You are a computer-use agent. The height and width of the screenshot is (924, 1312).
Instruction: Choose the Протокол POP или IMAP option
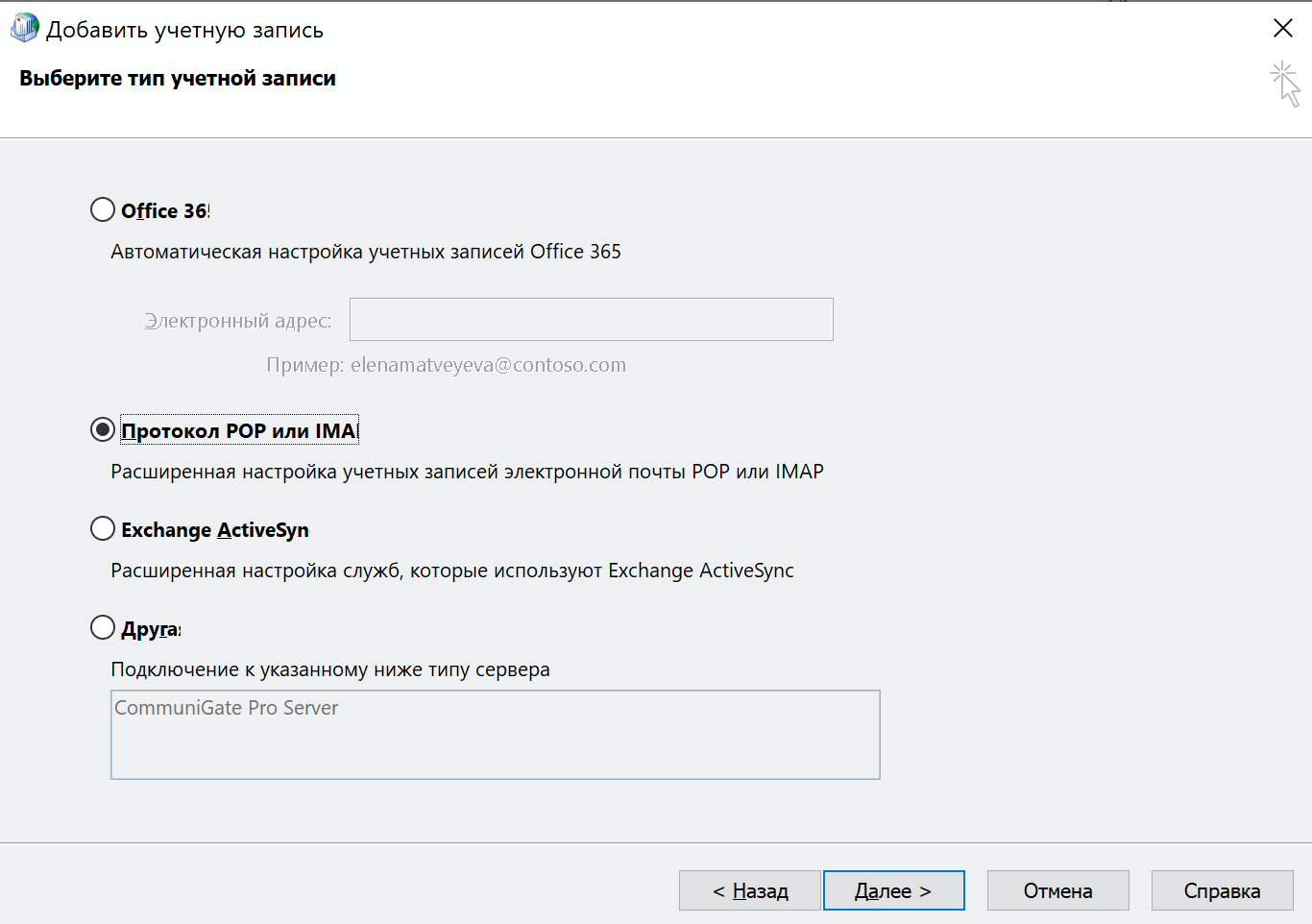tap(103, 429)
